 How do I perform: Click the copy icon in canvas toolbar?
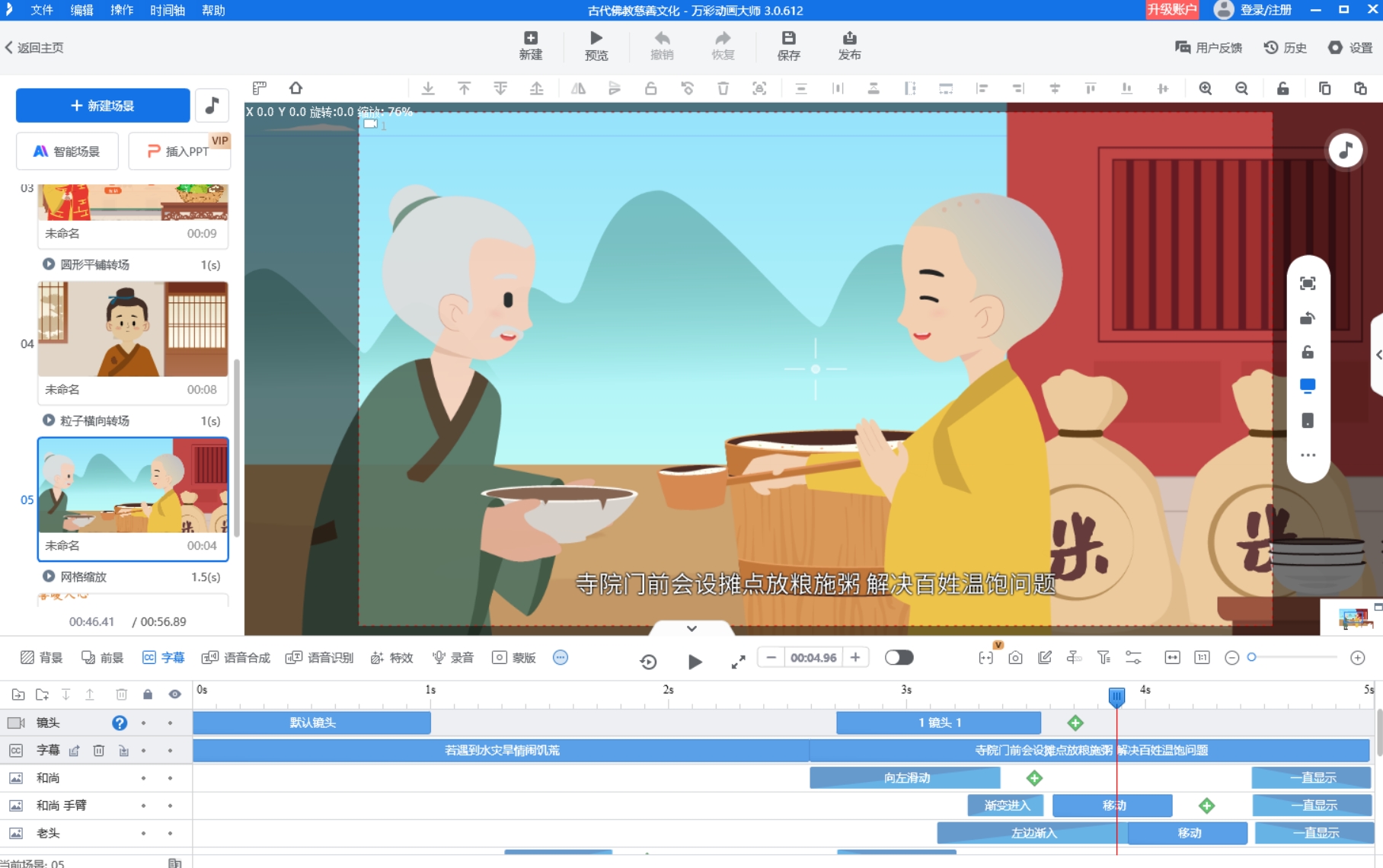1324,88
